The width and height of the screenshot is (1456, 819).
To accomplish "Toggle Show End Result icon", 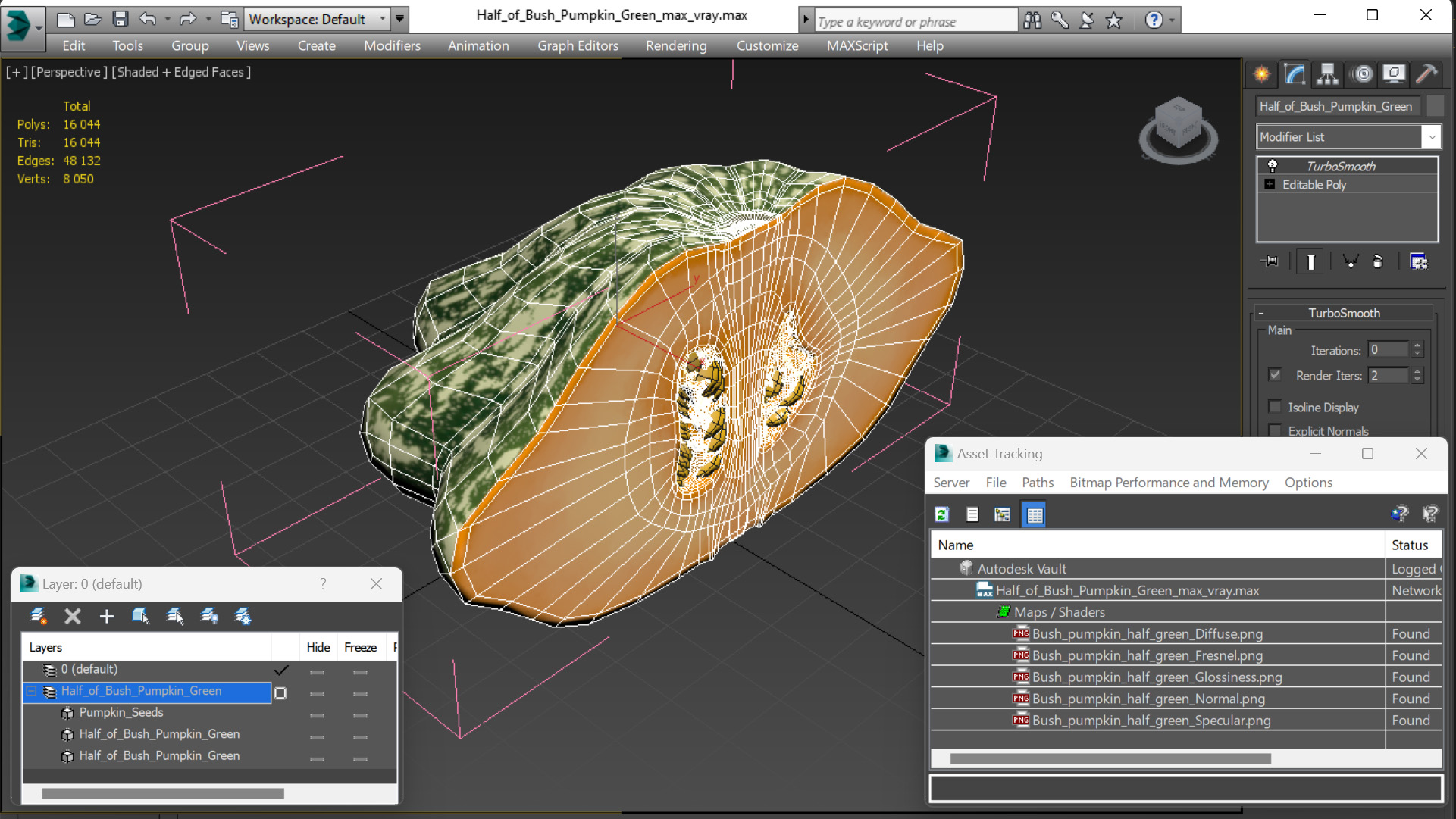I will click(x=1310, y=261).
